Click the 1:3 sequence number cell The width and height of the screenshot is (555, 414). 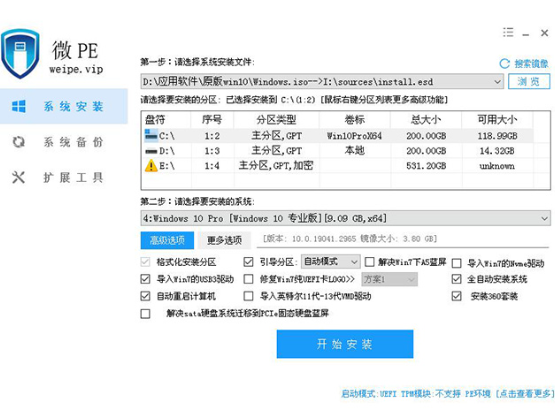(x=212, y=151)
